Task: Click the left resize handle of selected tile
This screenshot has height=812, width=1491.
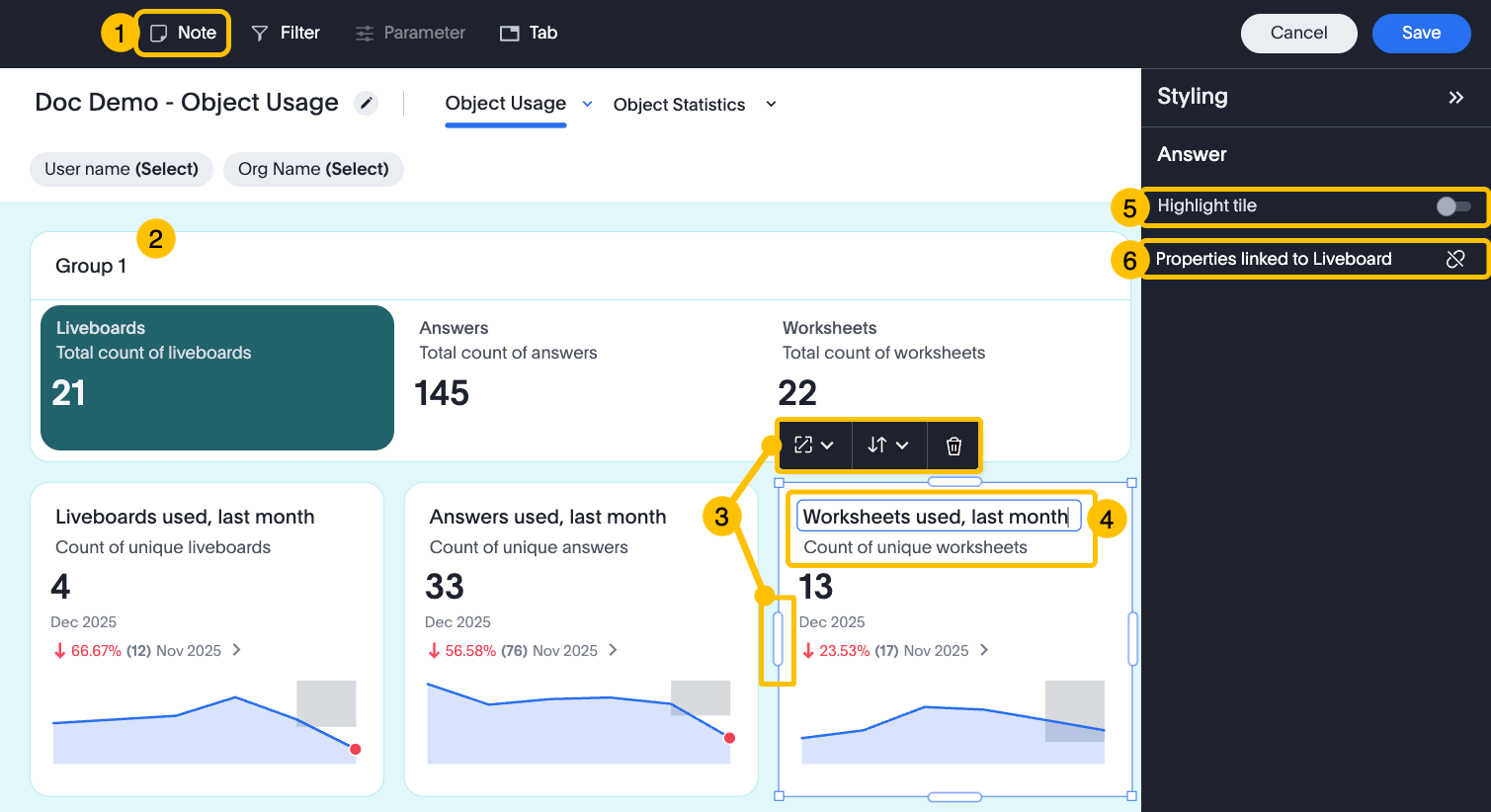Action: [x=778, y=639]
